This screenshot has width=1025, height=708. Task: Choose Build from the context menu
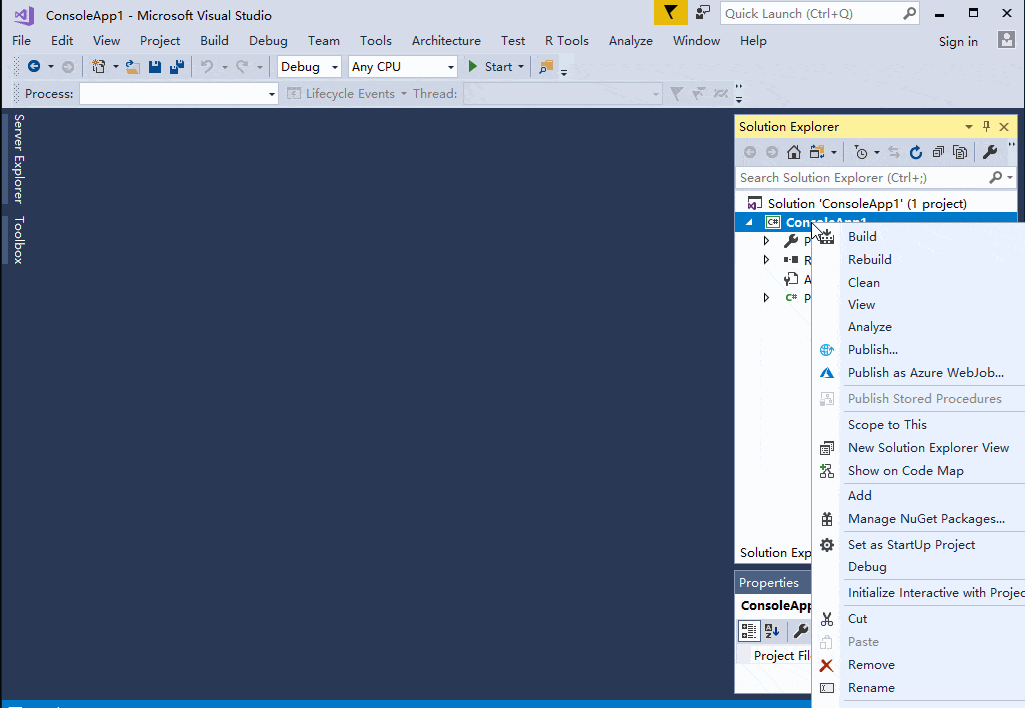tap(918, 237)
